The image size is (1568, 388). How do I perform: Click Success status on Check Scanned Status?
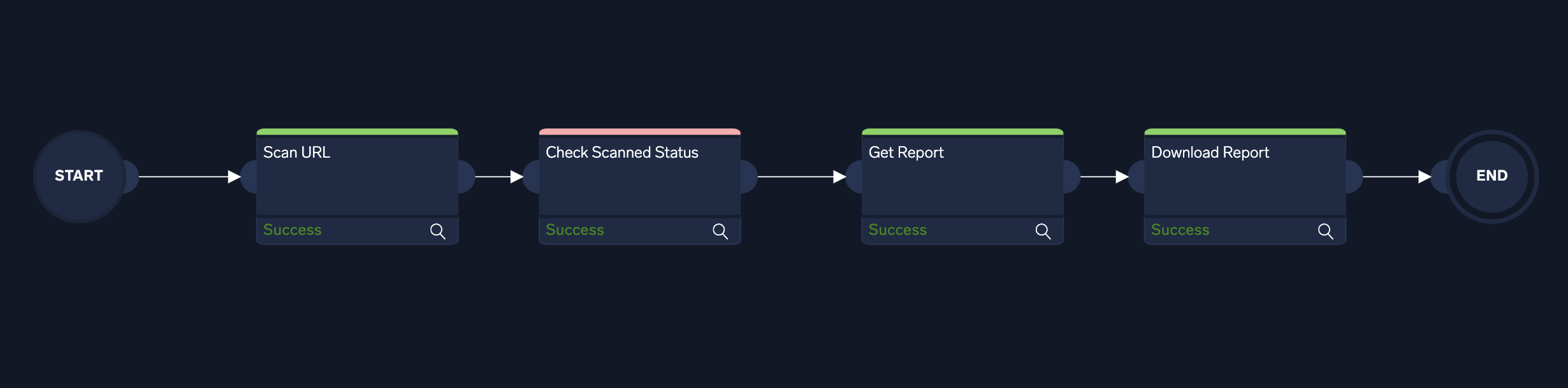[575, 230]
